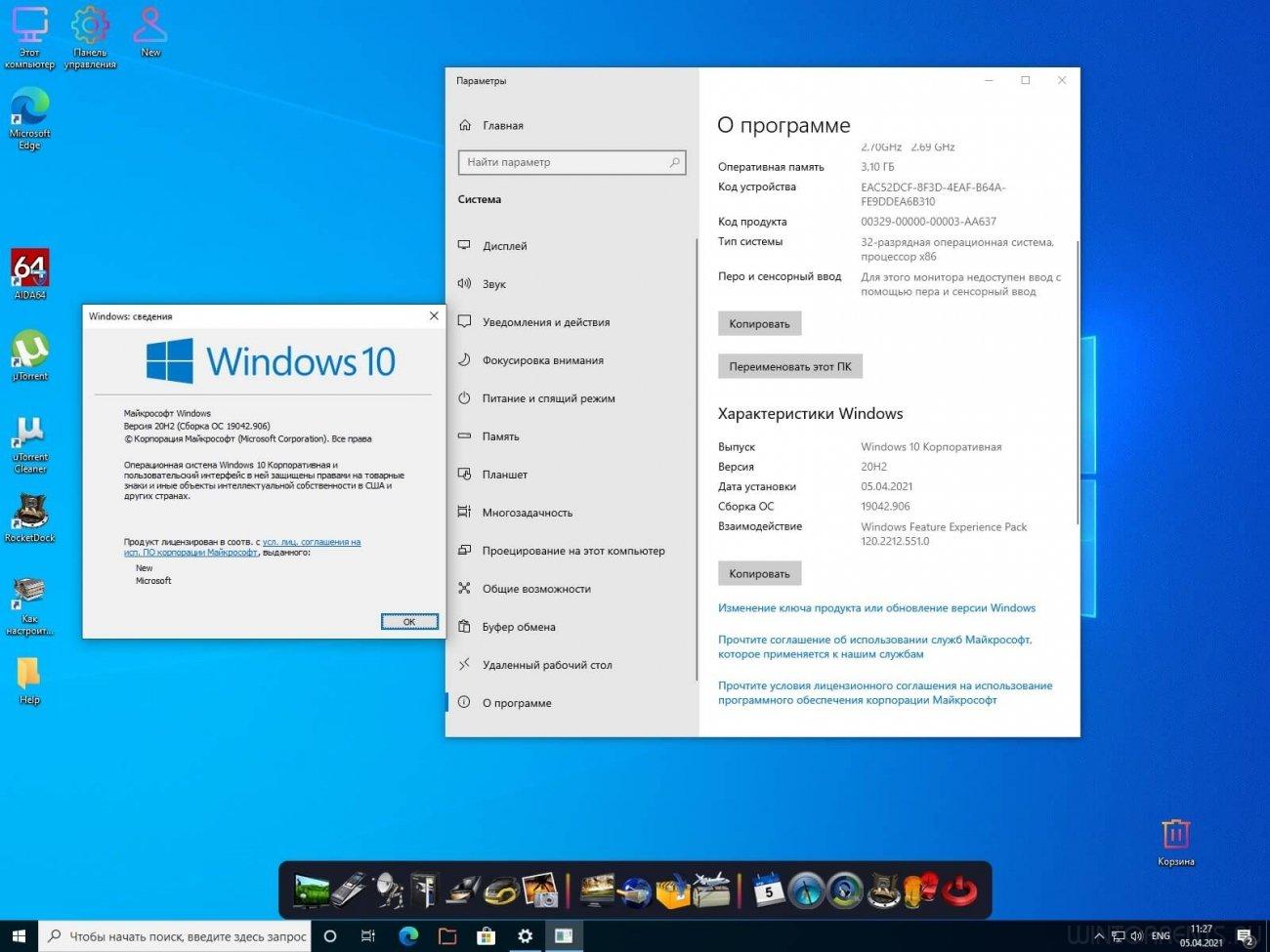Open the Sound (Звук) settings page
This screenshot has height=952, width=1270.
click(571, 284)
